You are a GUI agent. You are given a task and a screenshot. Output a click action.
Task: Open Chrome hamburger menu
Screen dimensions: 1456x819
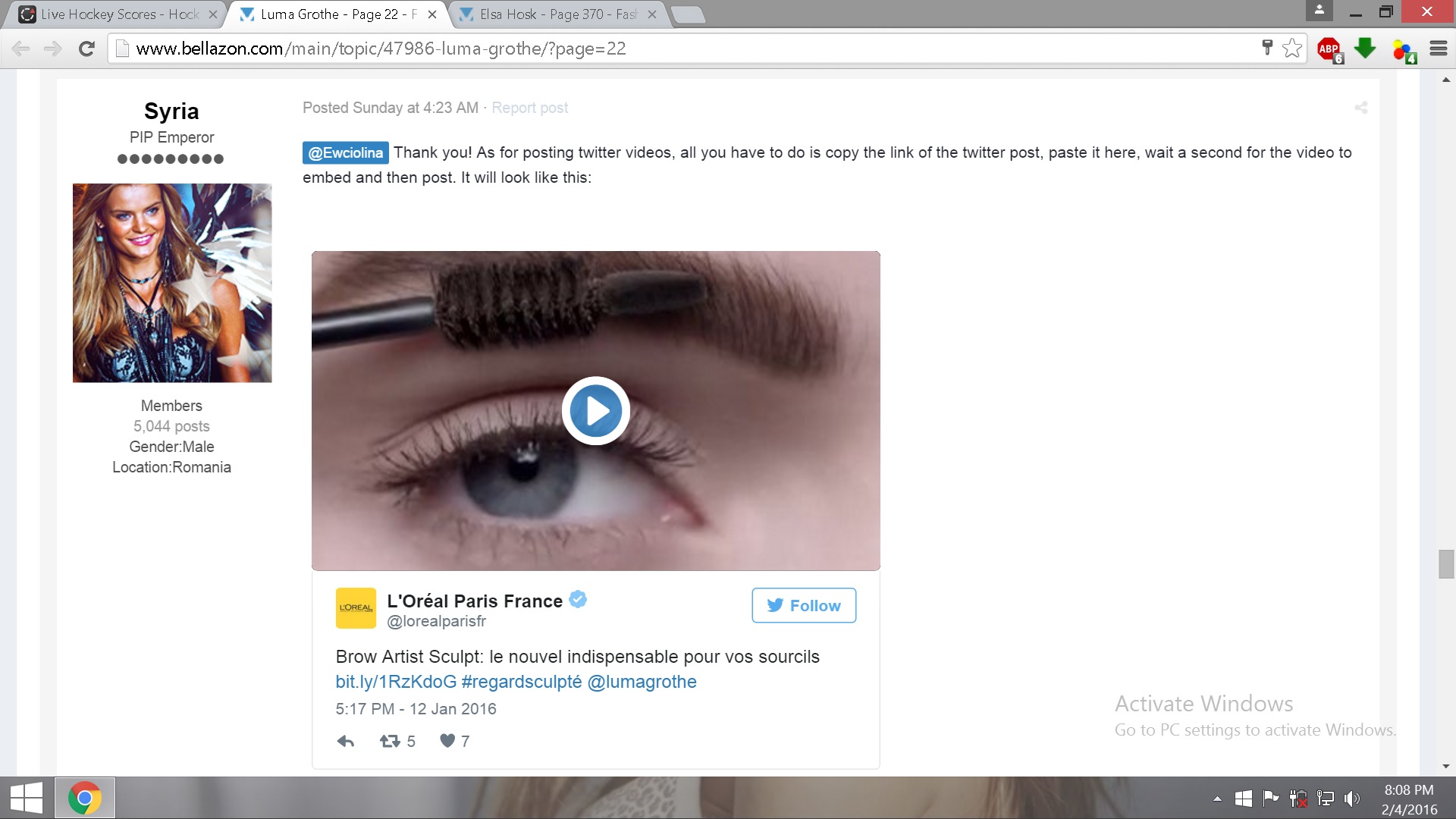click(x=1438, y=49)
